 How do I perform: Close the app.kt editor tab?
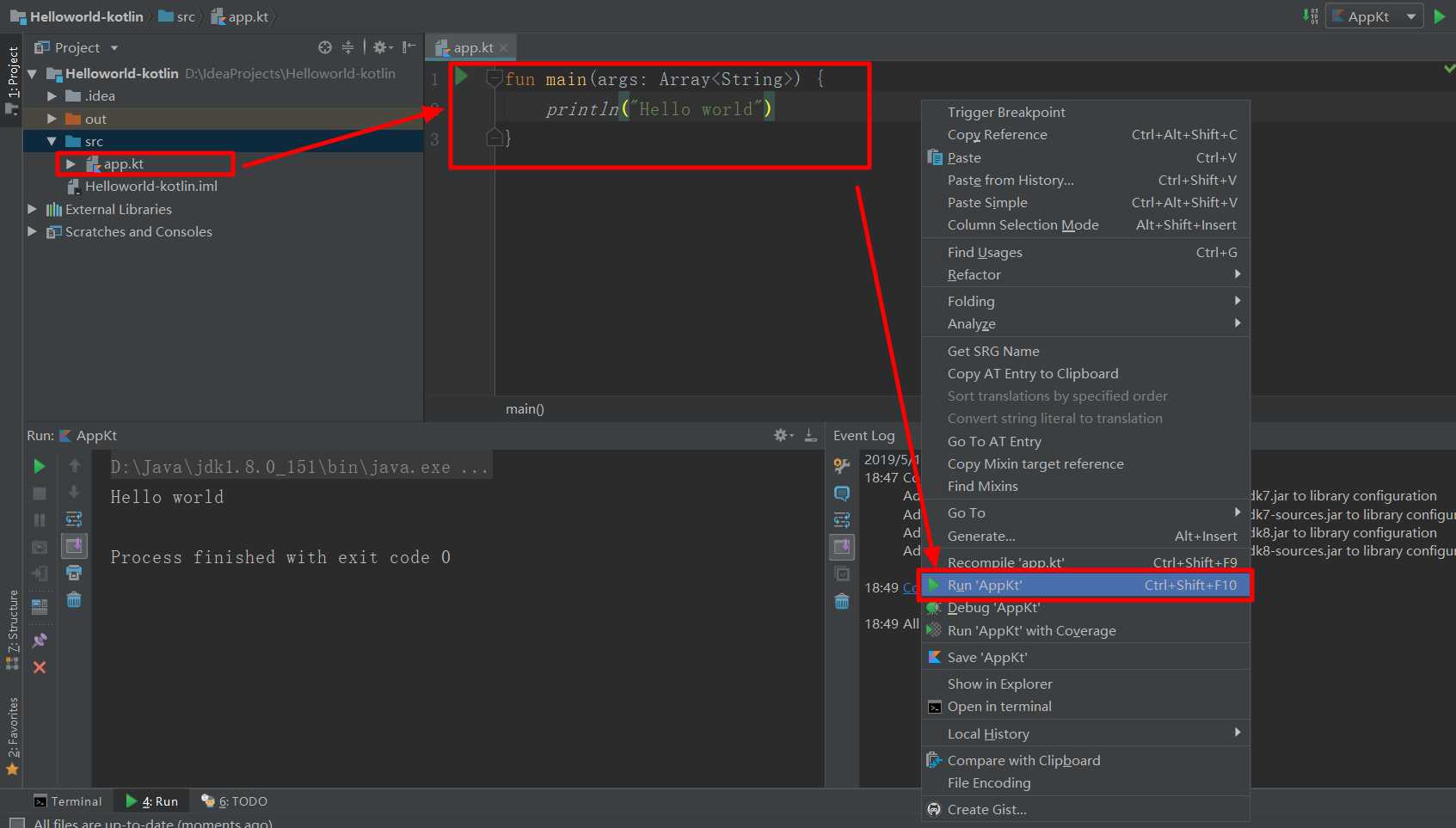[503, 48]
